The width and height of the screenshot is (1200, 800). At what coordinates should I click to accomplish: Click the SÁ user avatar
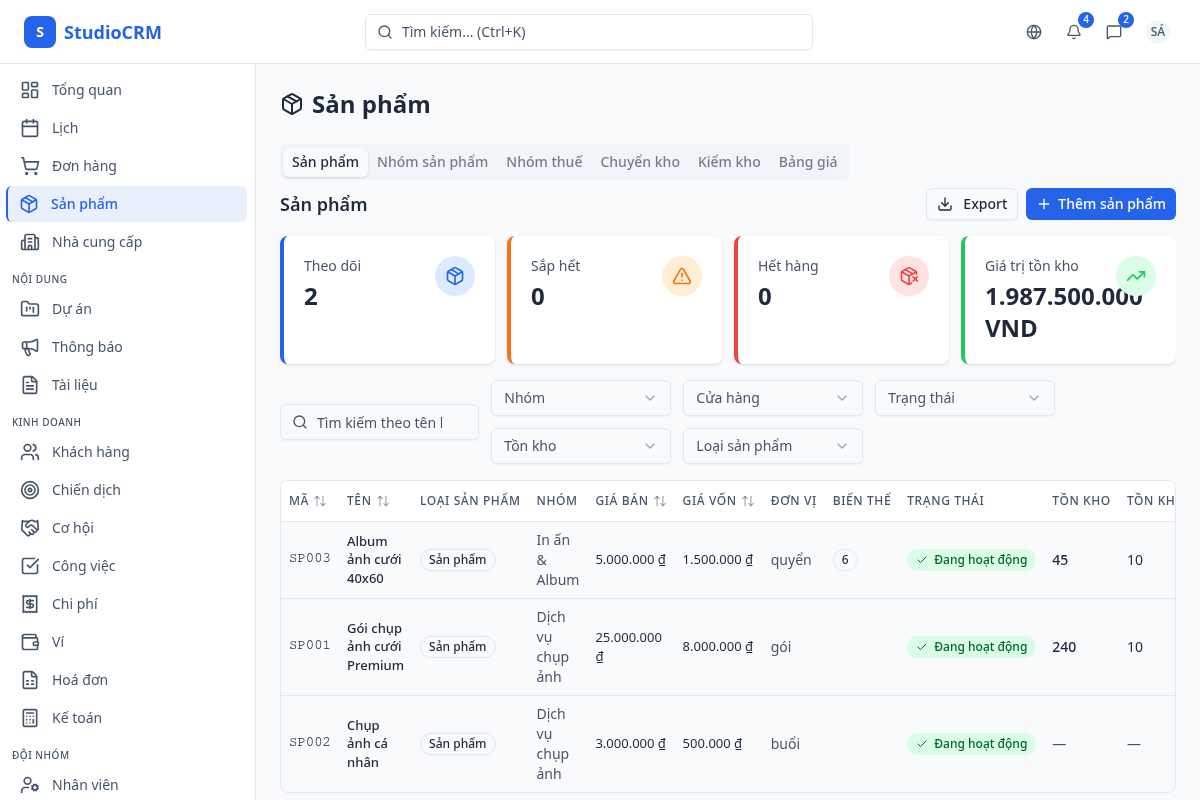point(1158,32)
